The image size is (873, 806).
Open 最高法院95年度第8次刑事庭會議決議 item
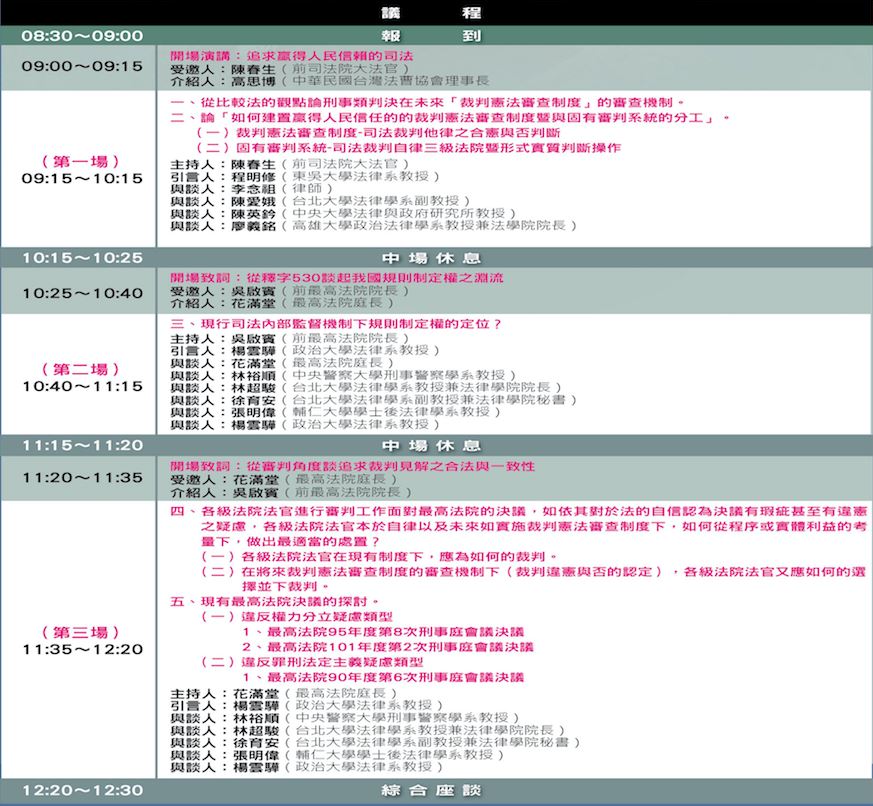click(383, 632)
